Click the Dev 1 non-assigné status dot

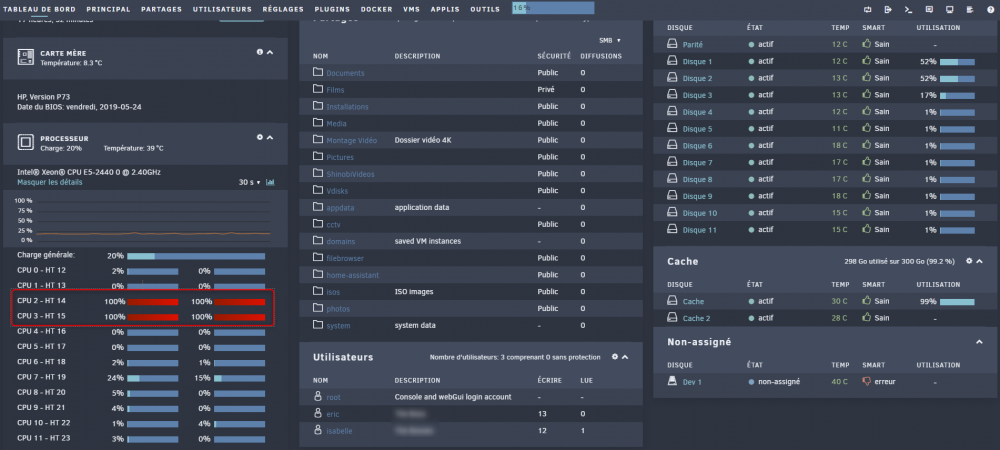click(x=751, y=382)
